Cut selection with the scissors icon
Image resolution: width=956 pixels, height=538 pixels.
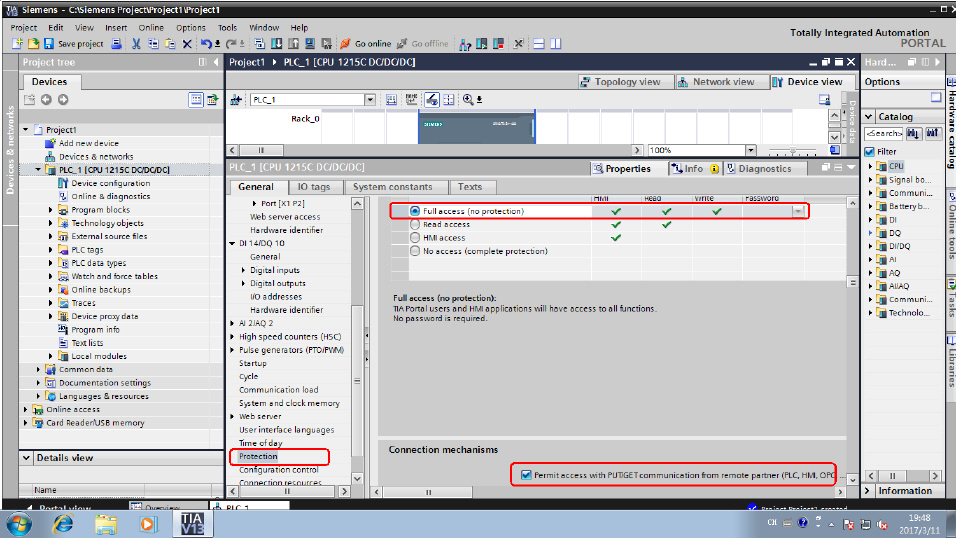pos(136,44)
